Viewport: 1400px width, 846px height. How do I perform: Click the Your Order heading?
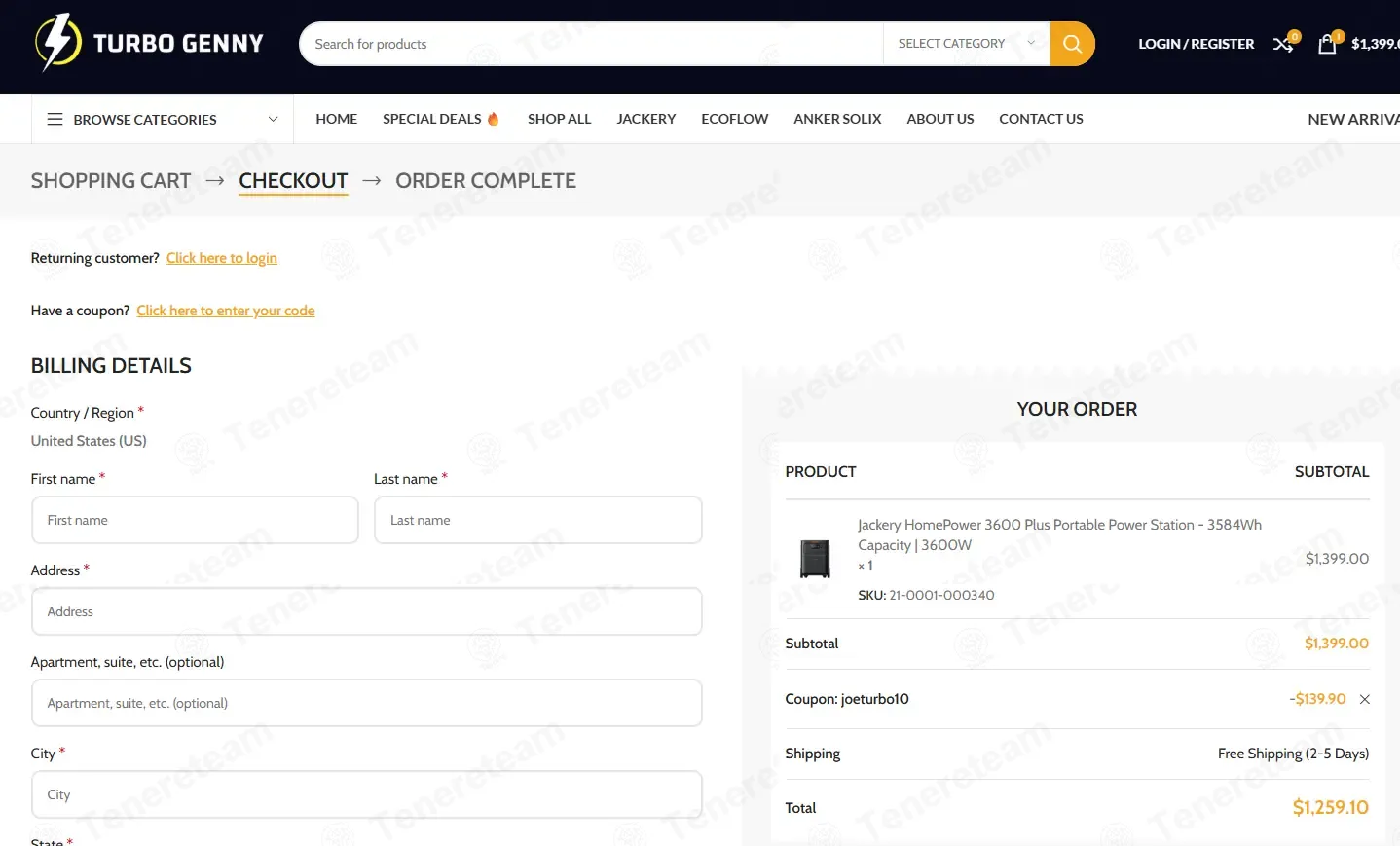(1077, 409)
